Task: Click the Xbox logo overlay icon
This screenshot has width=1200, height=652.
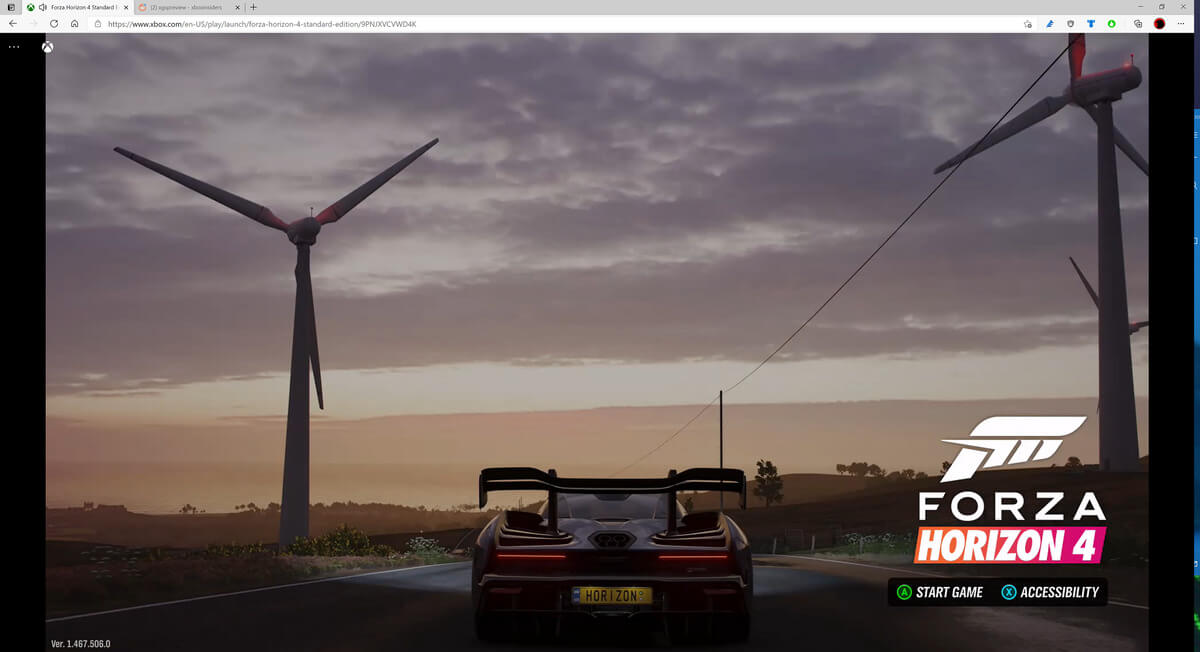Action: (47, 46)
